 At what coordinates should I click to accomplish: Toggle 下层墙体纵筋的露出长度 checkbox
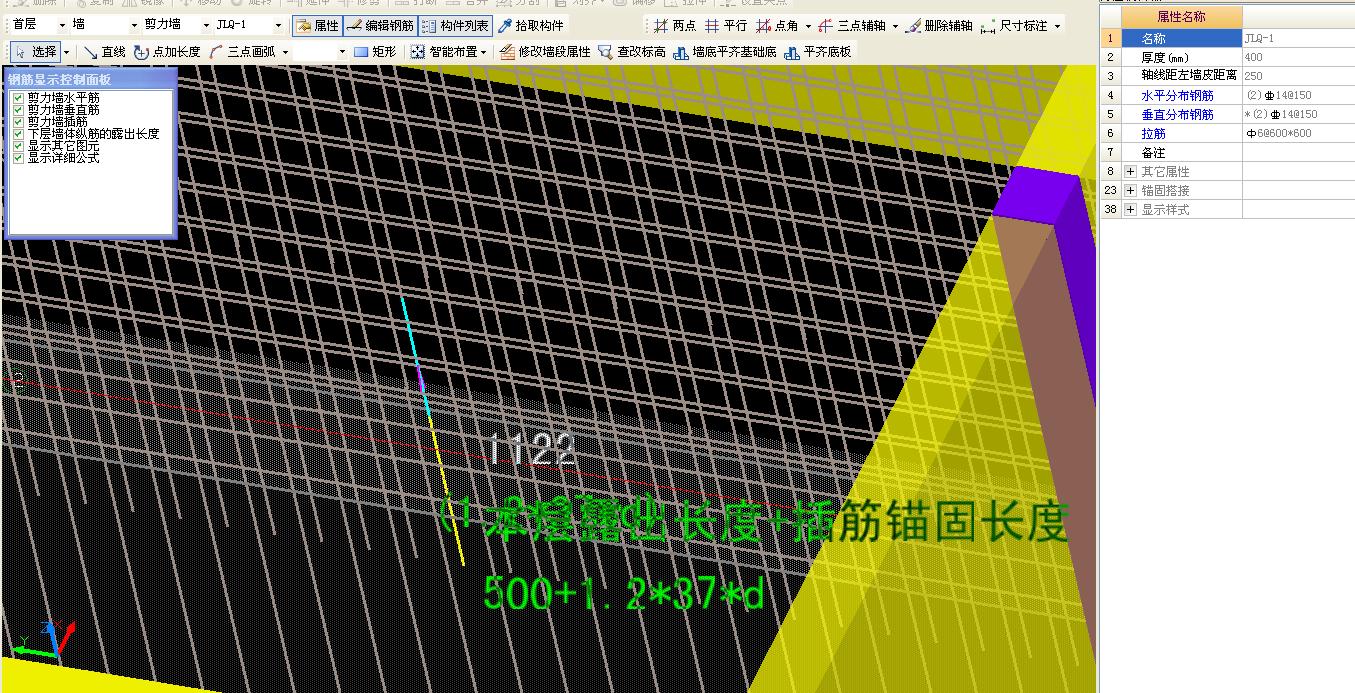[x=18, y=134]
